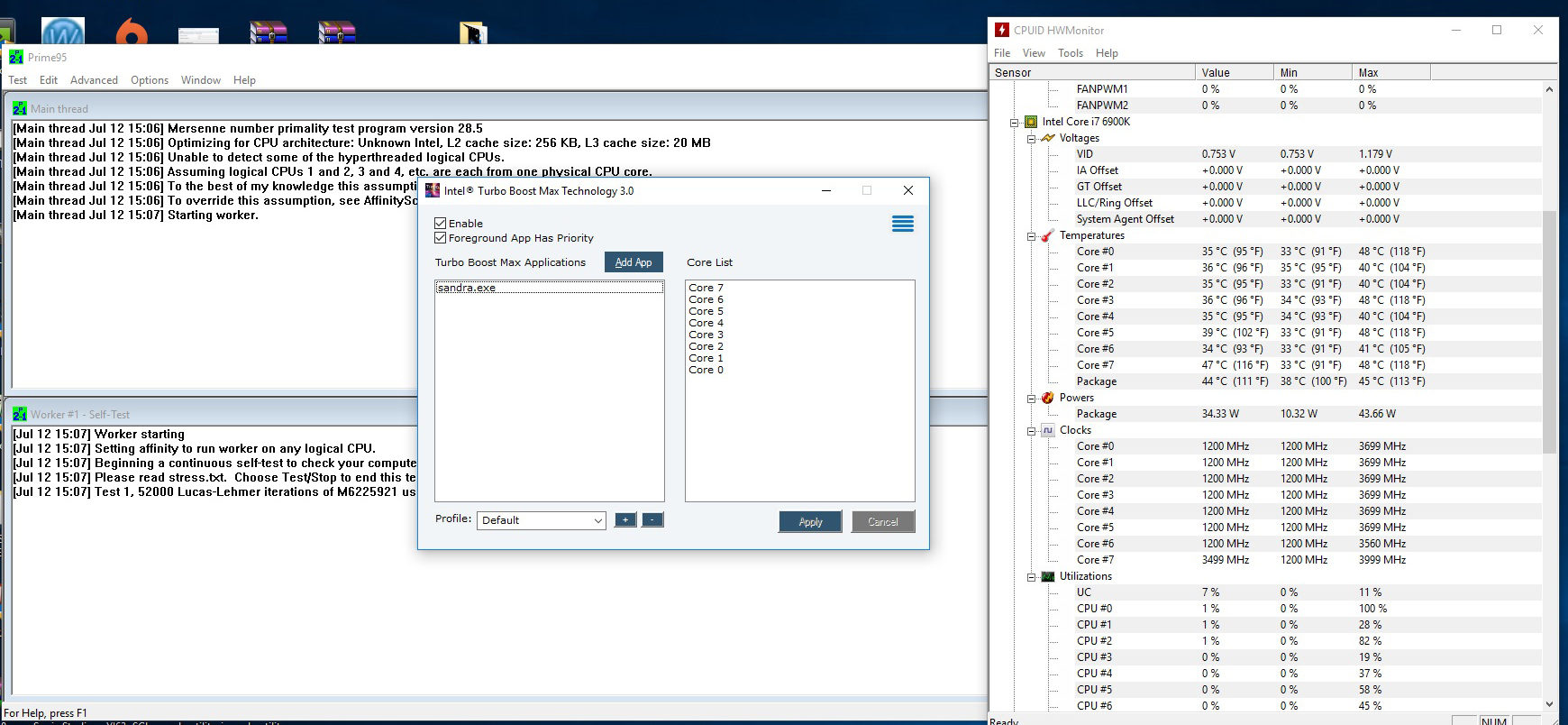Click the Intel Turbo Boost title icon
Image resolution: width=1568 pixels, height=725 pixels.
[x=433, y=190]
